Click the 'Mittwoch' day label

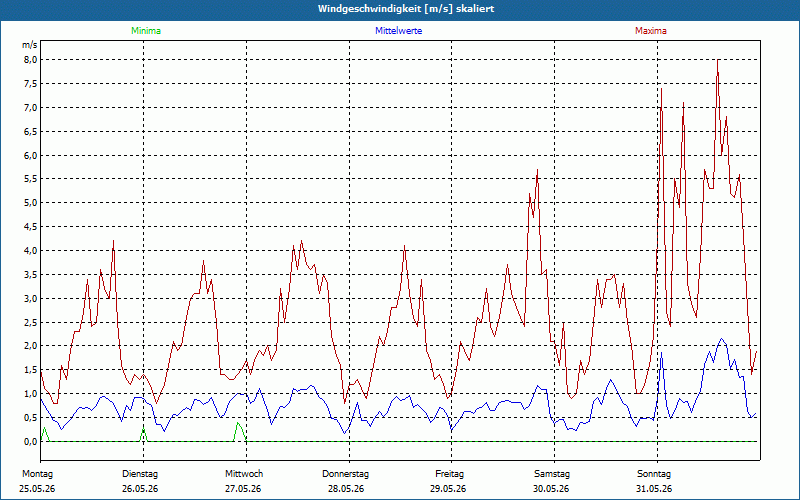pos(244,474)
